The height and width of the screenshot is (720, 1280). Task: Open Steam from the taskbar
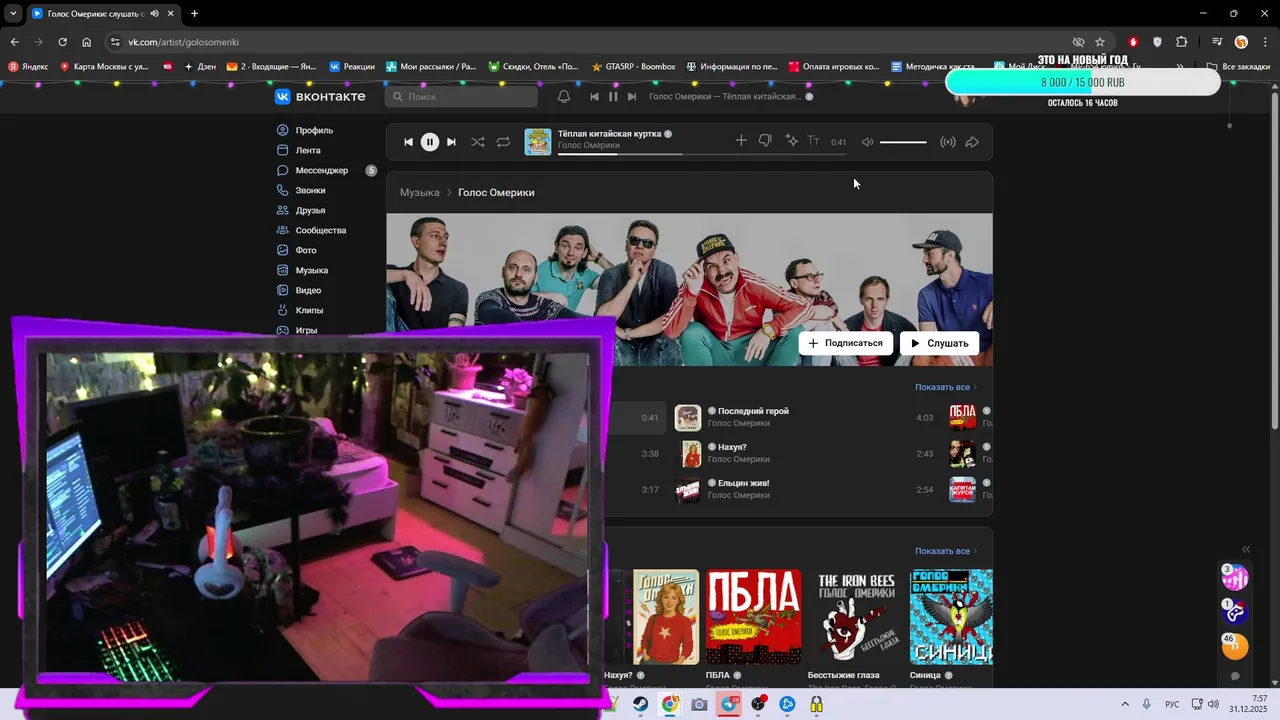tap(640, 704)
